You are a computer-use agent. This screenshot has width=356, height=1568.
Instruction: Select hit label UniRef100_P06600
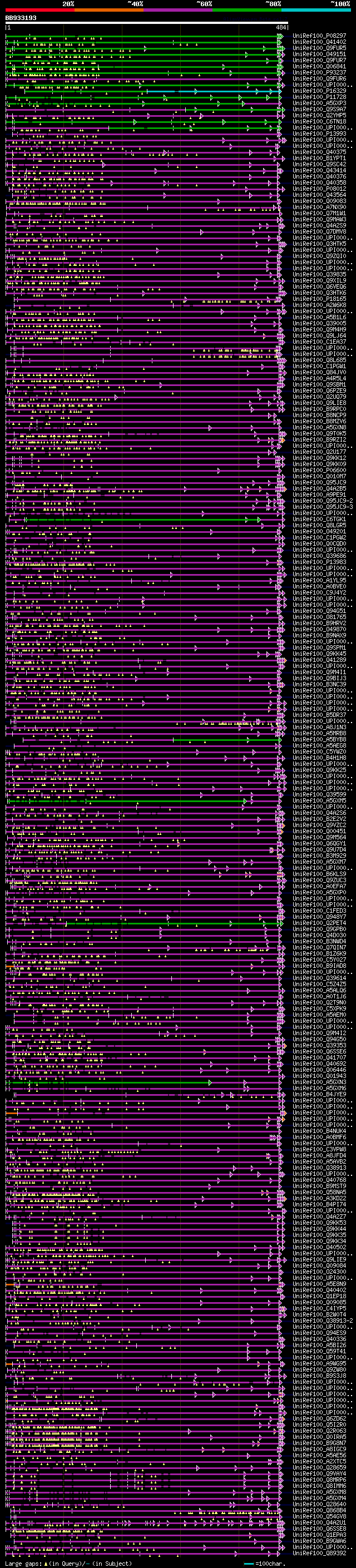click(x=319, y=470)
